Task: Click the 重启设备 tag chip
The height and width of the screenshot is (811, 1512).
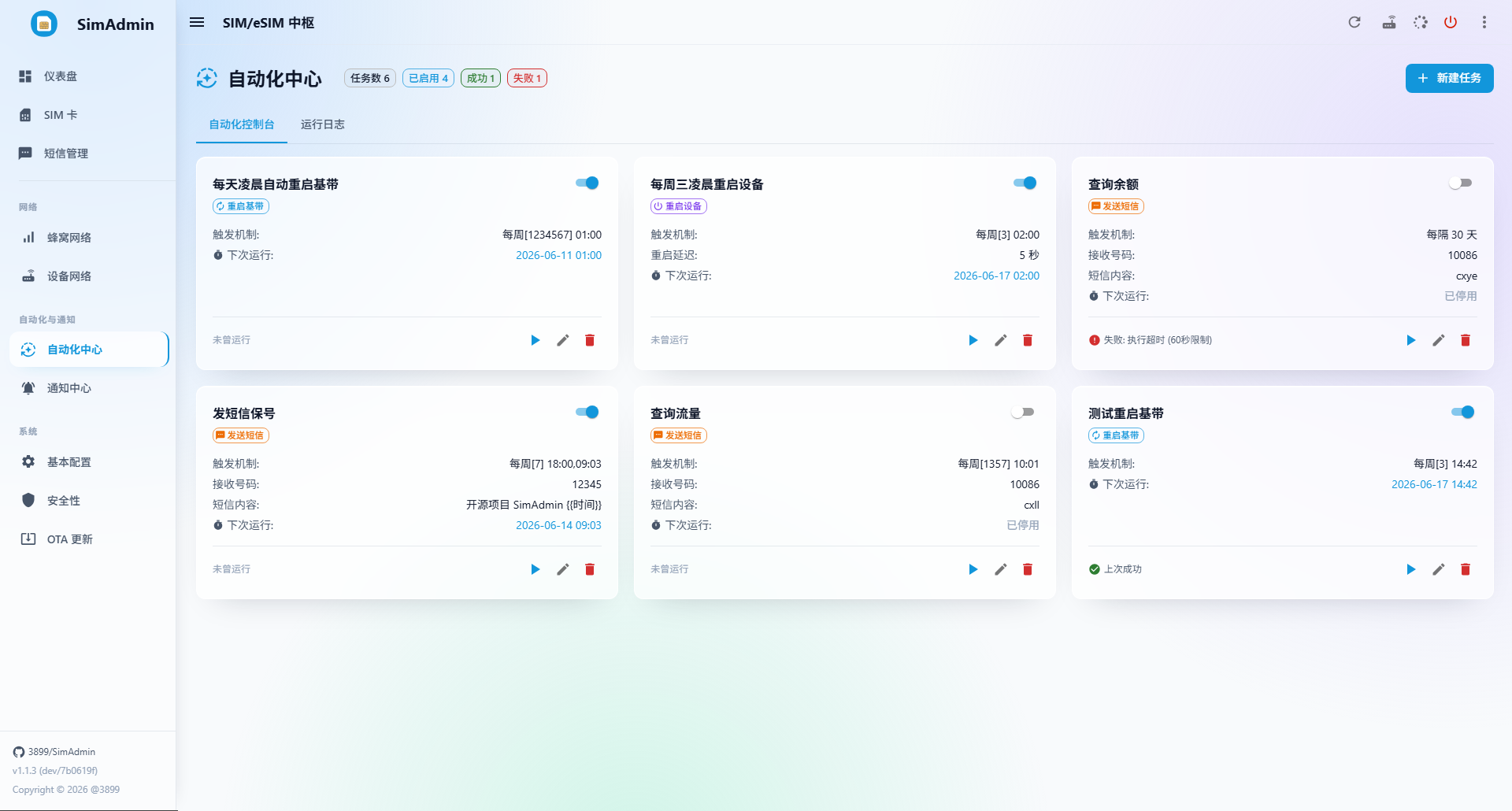Action: tap(679, 206)
